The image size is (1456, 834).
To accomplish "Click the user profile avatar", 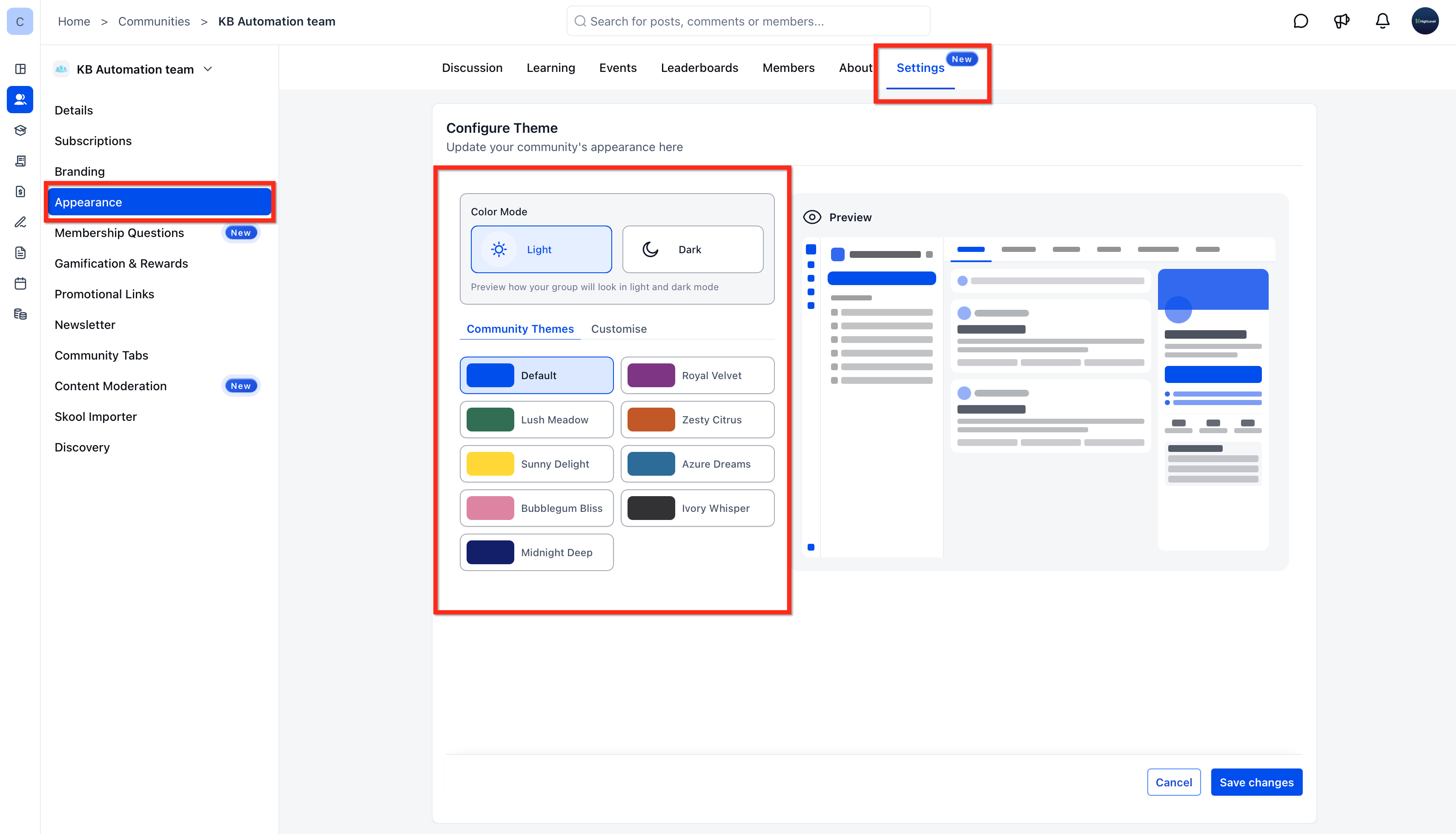I will [1424, 21].
